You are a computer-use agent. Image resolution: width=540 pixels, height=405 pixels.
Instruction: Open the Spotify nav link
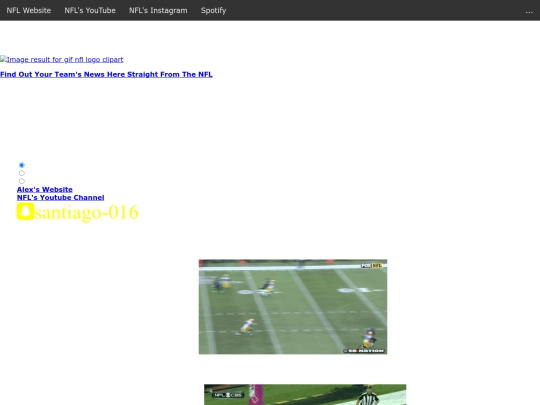point(214,10)
